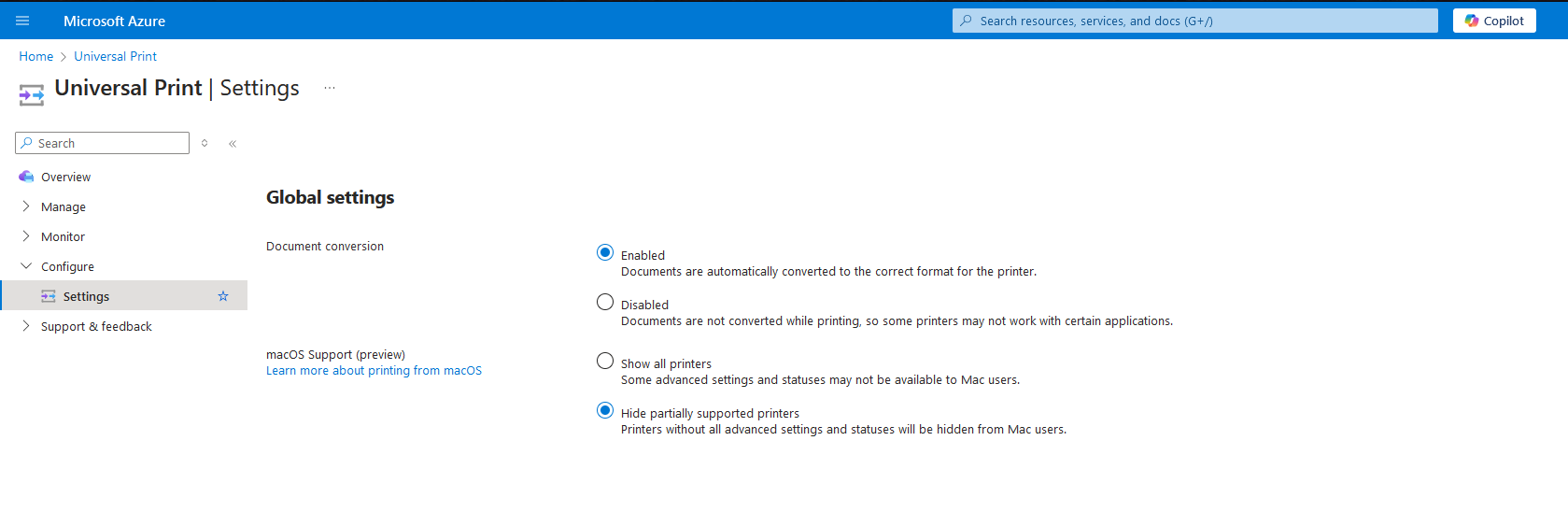The image size is (1568, 526).
Task: Select the Disabled document conversion option
Action: (605, 302)
